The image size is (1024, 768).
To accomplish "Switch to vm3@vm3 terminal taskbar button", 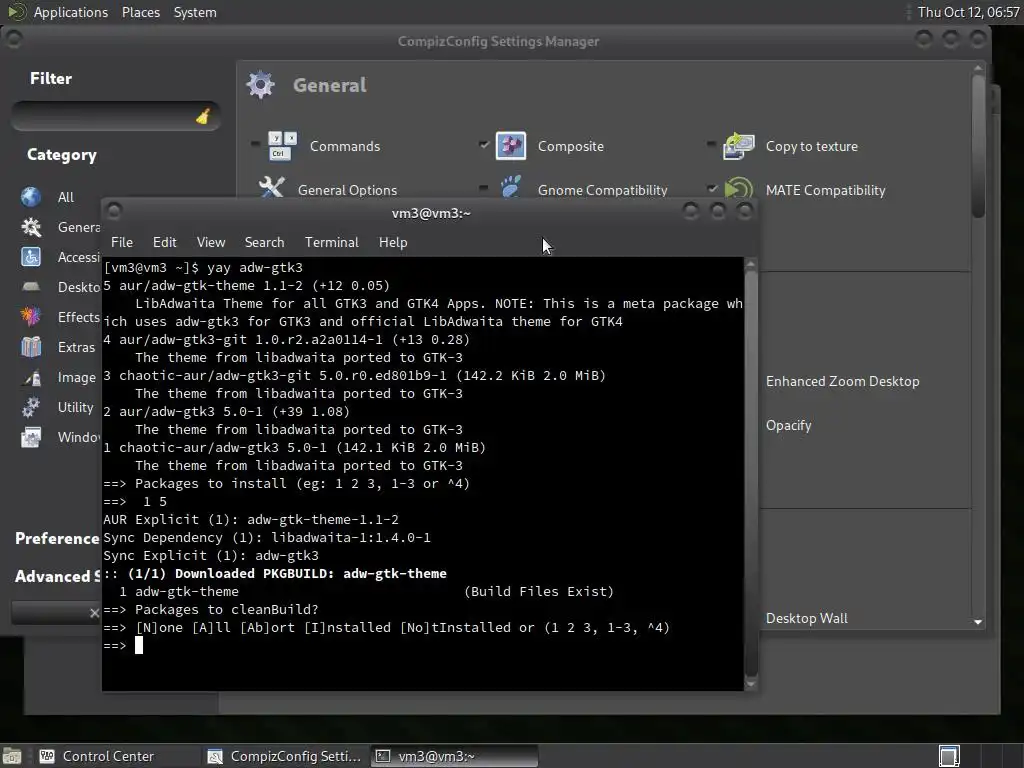I will point(455,756).
